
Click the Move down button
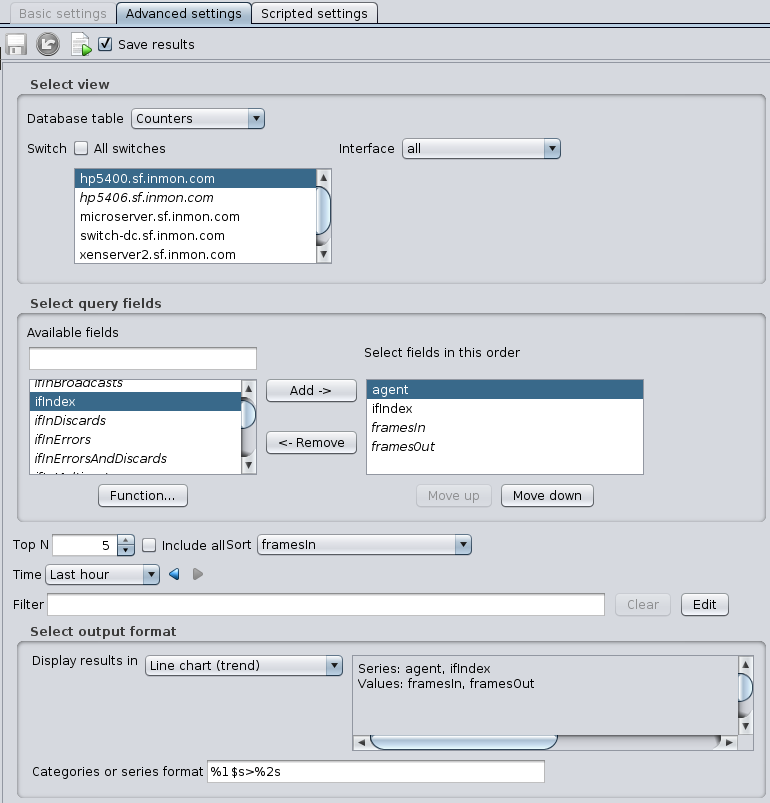point(547,496)
